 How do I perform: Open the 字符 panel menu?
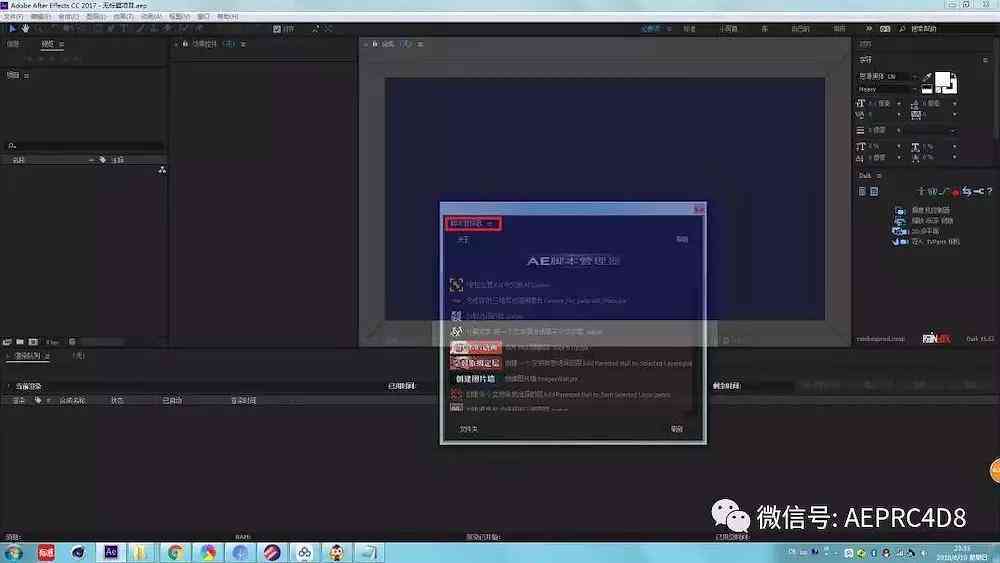[985, 60]
